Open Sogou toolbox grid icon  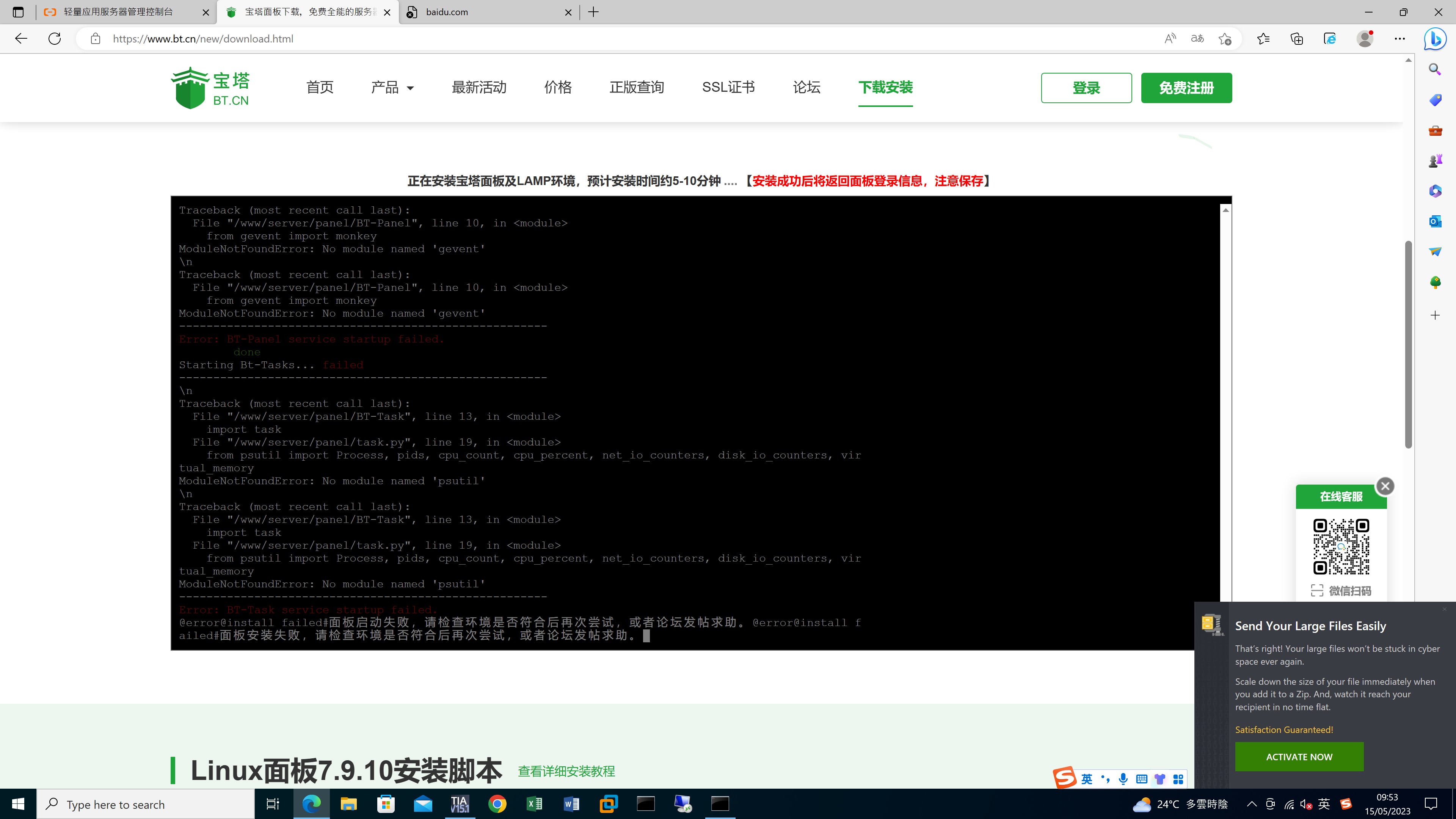click(x=1178, y=779)
